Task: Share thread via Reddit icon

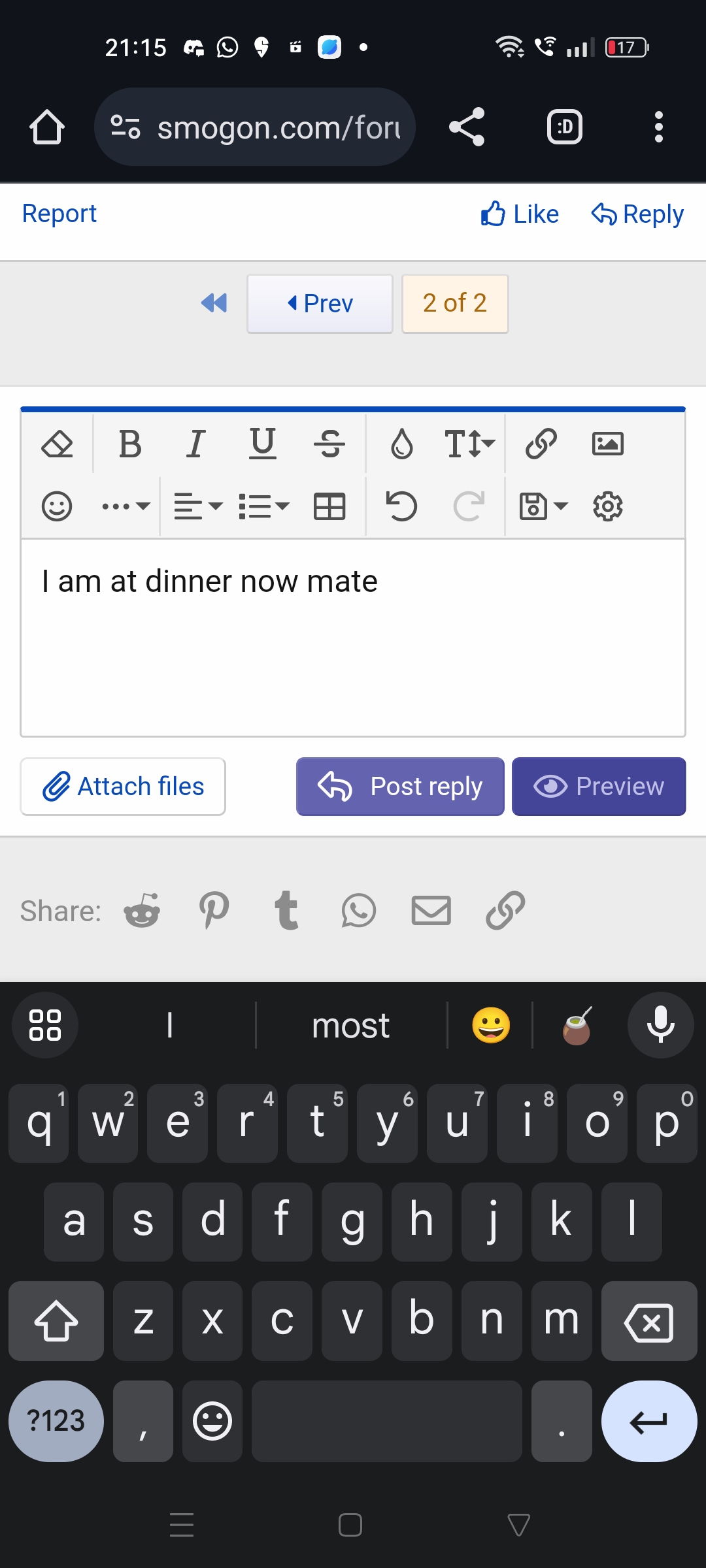Action: (142, 911)
